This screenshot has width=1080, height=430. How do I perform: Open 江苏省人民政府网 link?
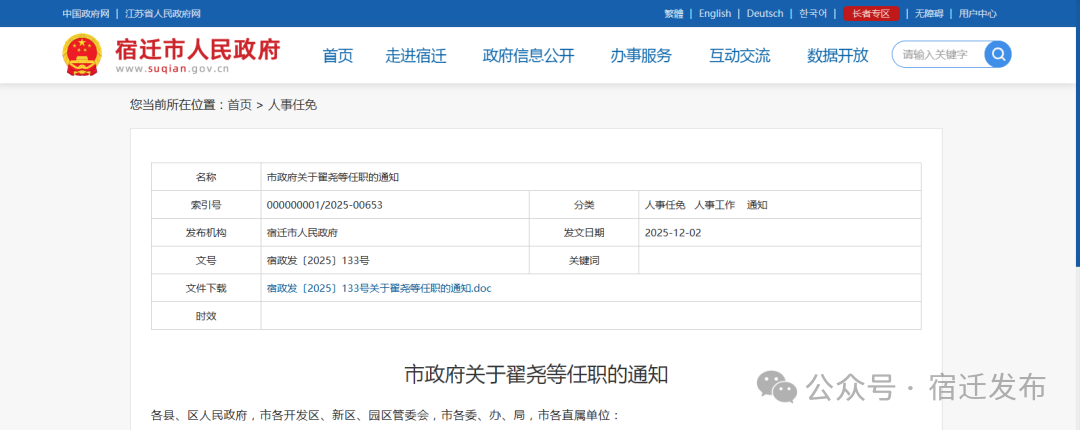[162, 13]
